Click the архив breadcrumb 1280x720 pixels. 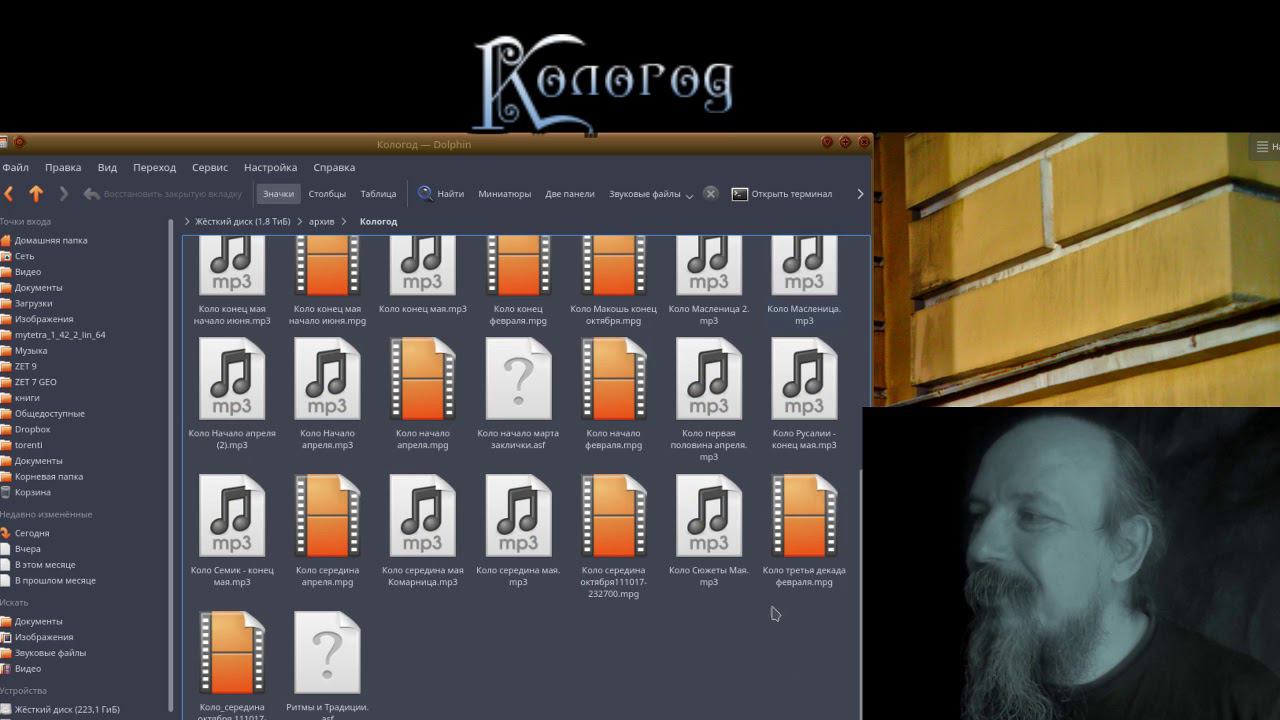[x=322, y=221]
